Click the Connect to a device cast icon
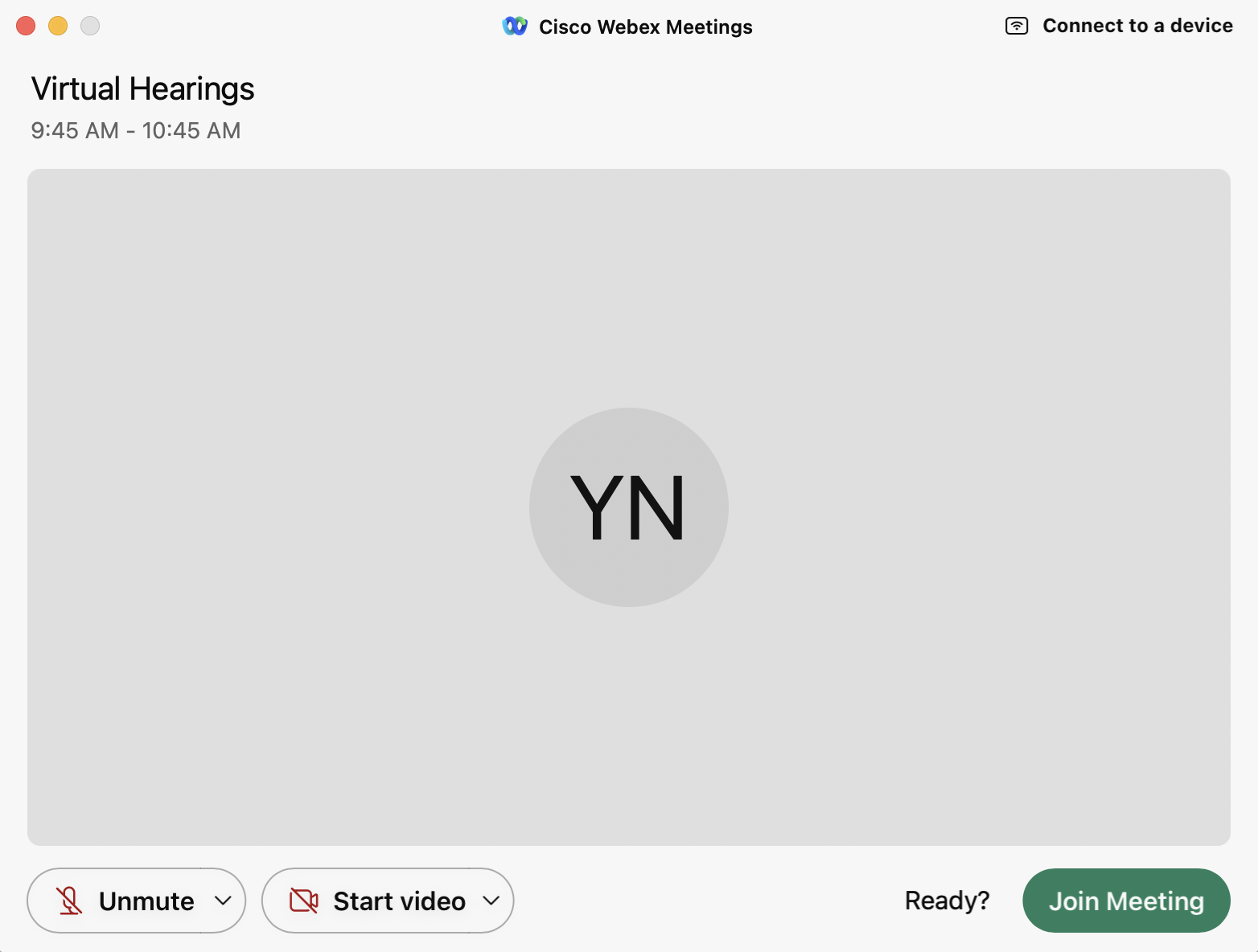 1017,26
